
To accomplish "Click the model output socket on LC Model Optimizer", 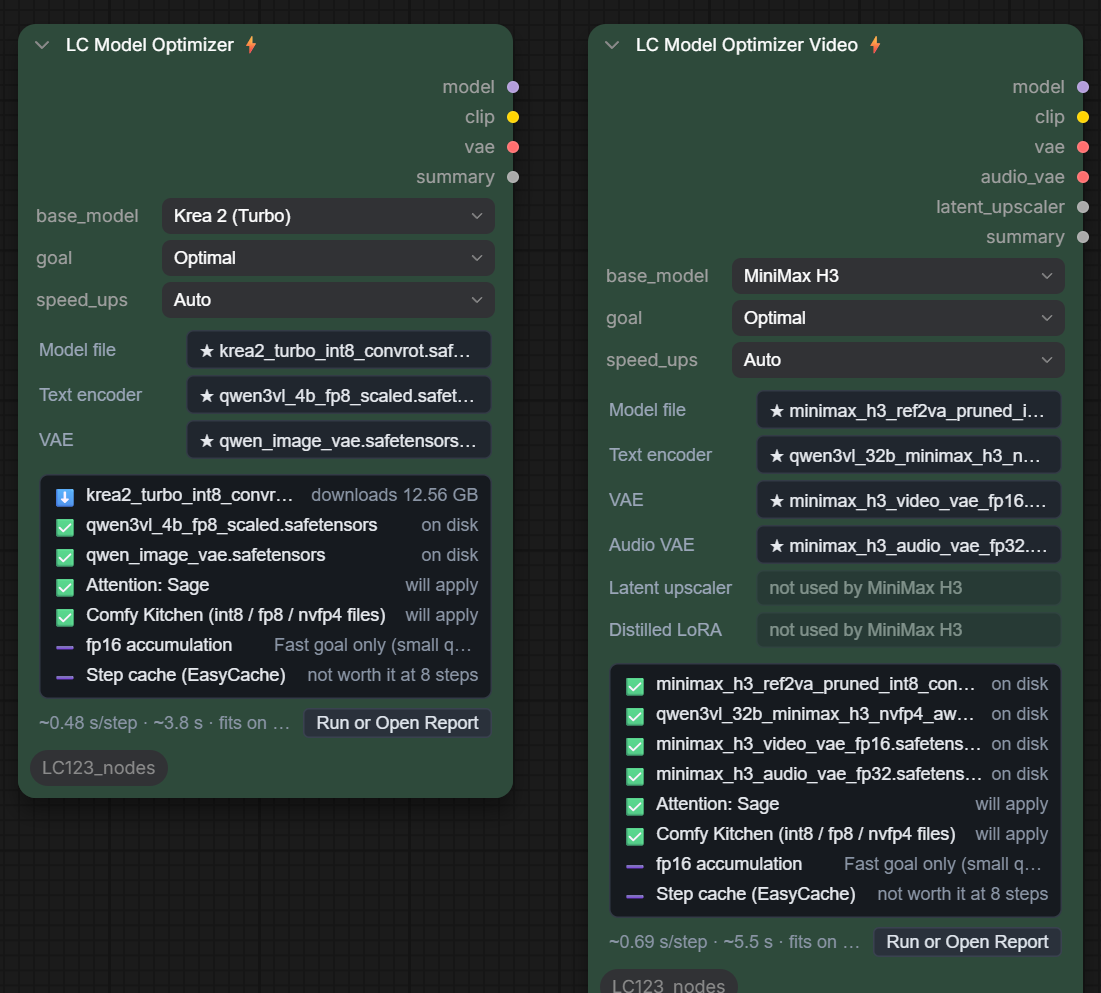I will (513, 87).
